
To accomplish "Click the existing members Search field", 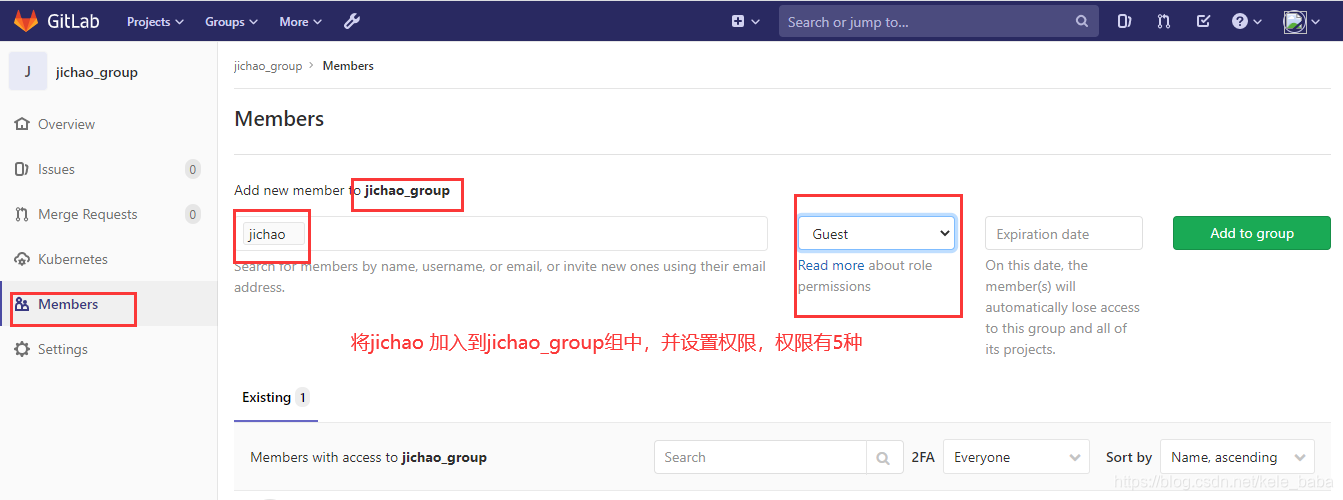I will [x=761, y=457].
